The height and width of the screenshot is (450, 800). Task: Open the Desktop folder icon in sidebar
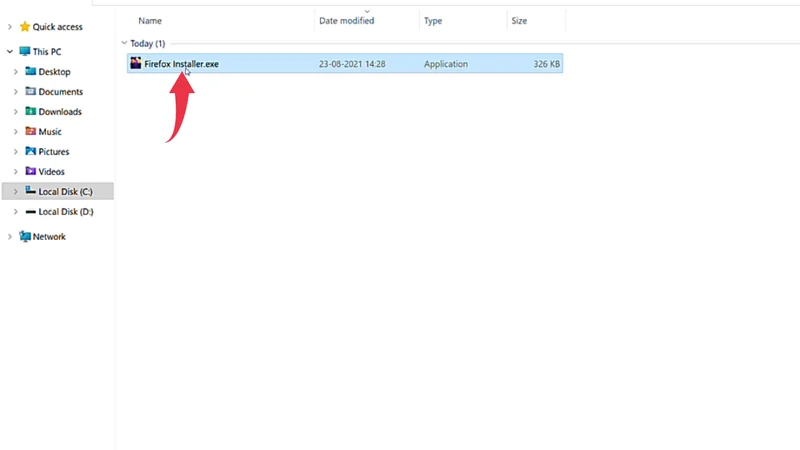[31, 72]
